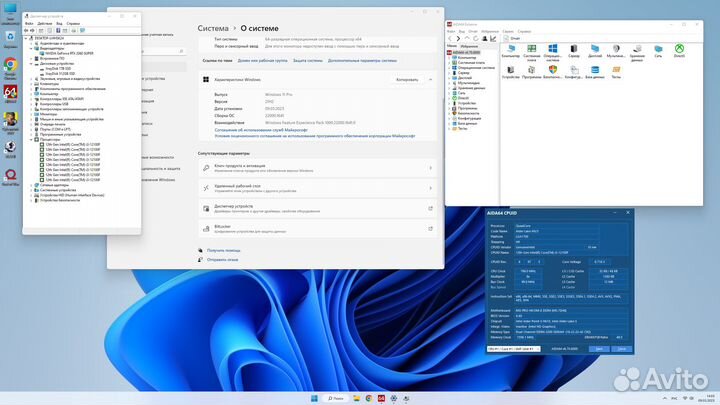720x405 pixels.
Task: Expand Системная плата in AIDA64 tree
Action: point(450,62)
